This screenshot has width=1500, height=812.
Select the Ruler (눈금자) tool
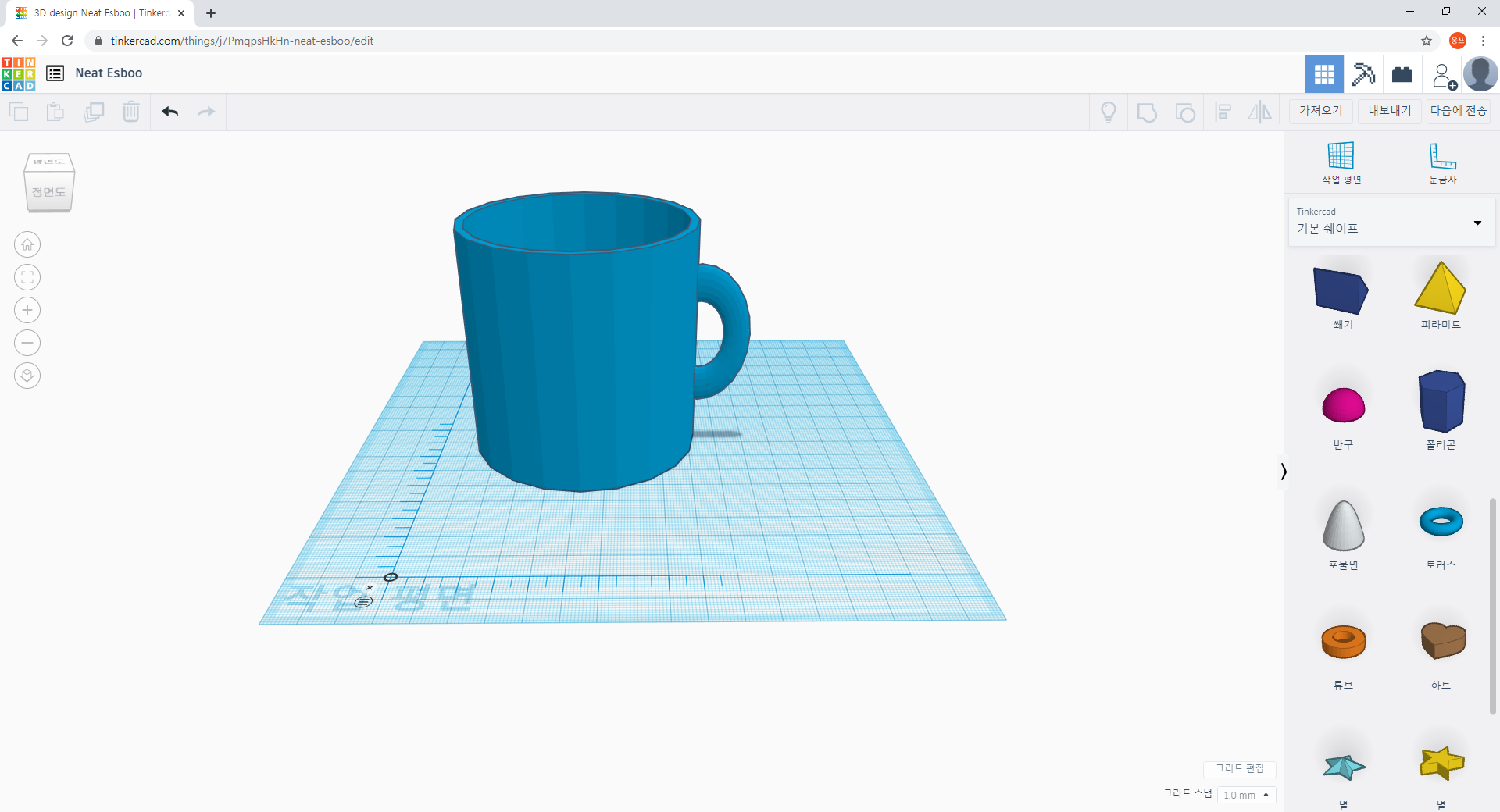pyautogui.click(x=1442, y=163)
